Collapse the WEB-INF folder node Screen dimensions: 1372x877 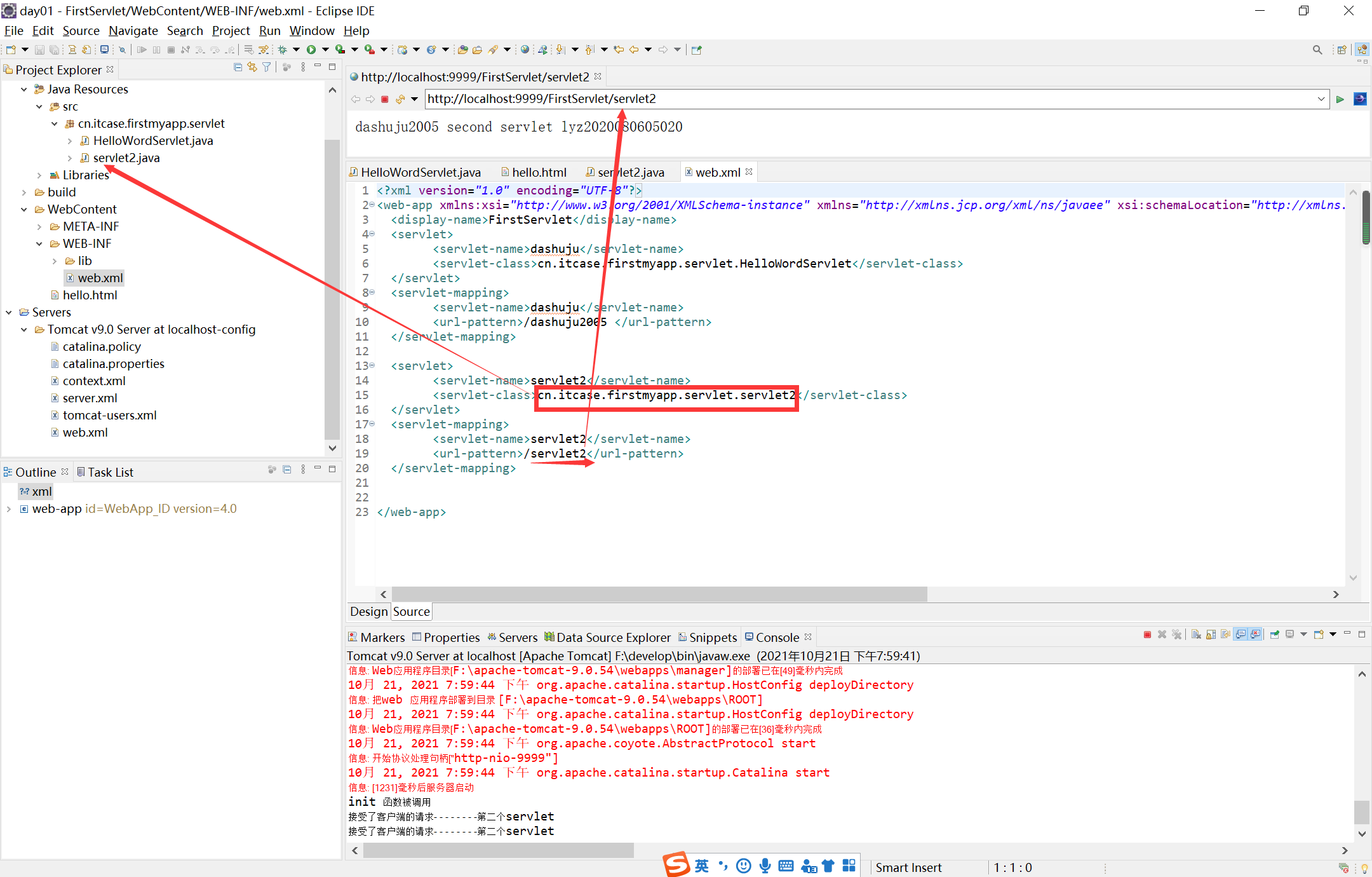39,244
